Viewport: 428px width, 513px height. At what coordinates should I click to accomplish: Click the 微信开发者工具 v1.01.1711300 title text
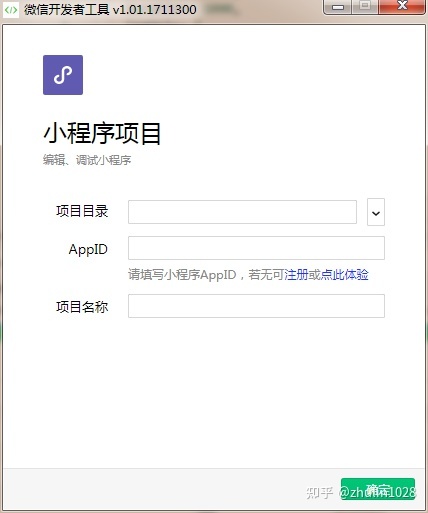pyautogui.click(x=110, y=10)
